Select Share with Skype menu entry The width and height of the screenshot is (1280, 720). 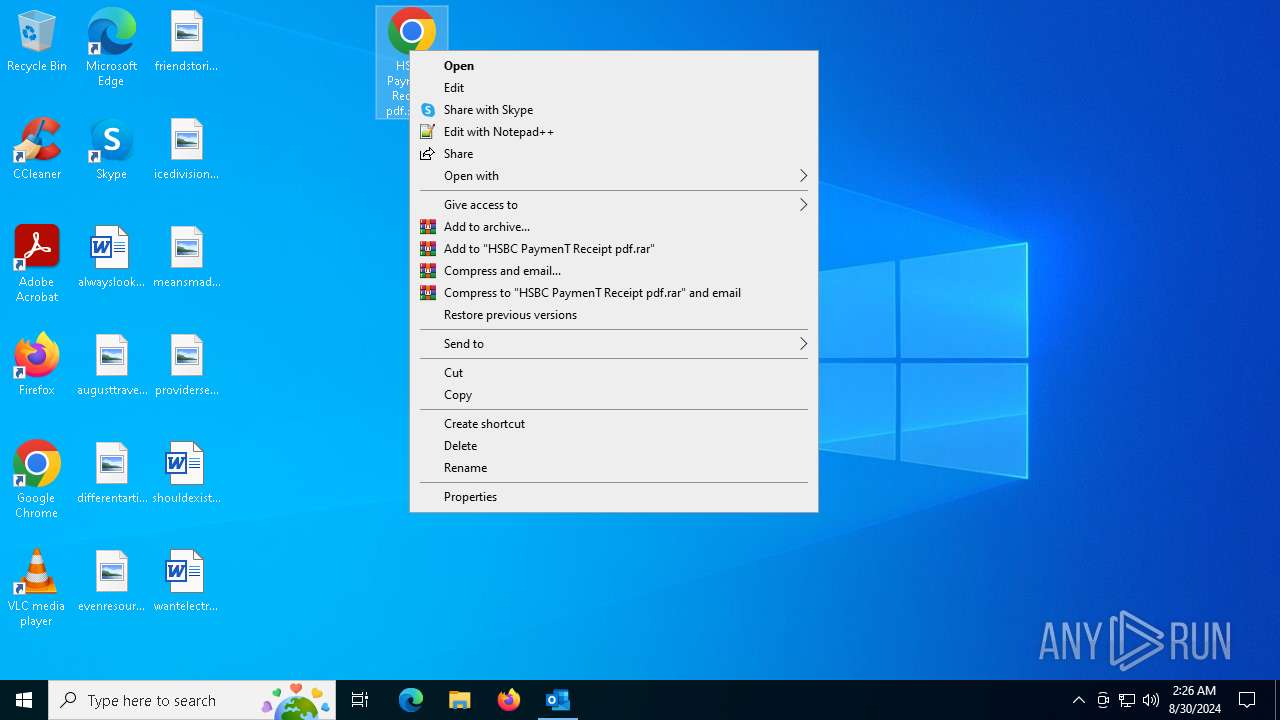click(614, 110)
